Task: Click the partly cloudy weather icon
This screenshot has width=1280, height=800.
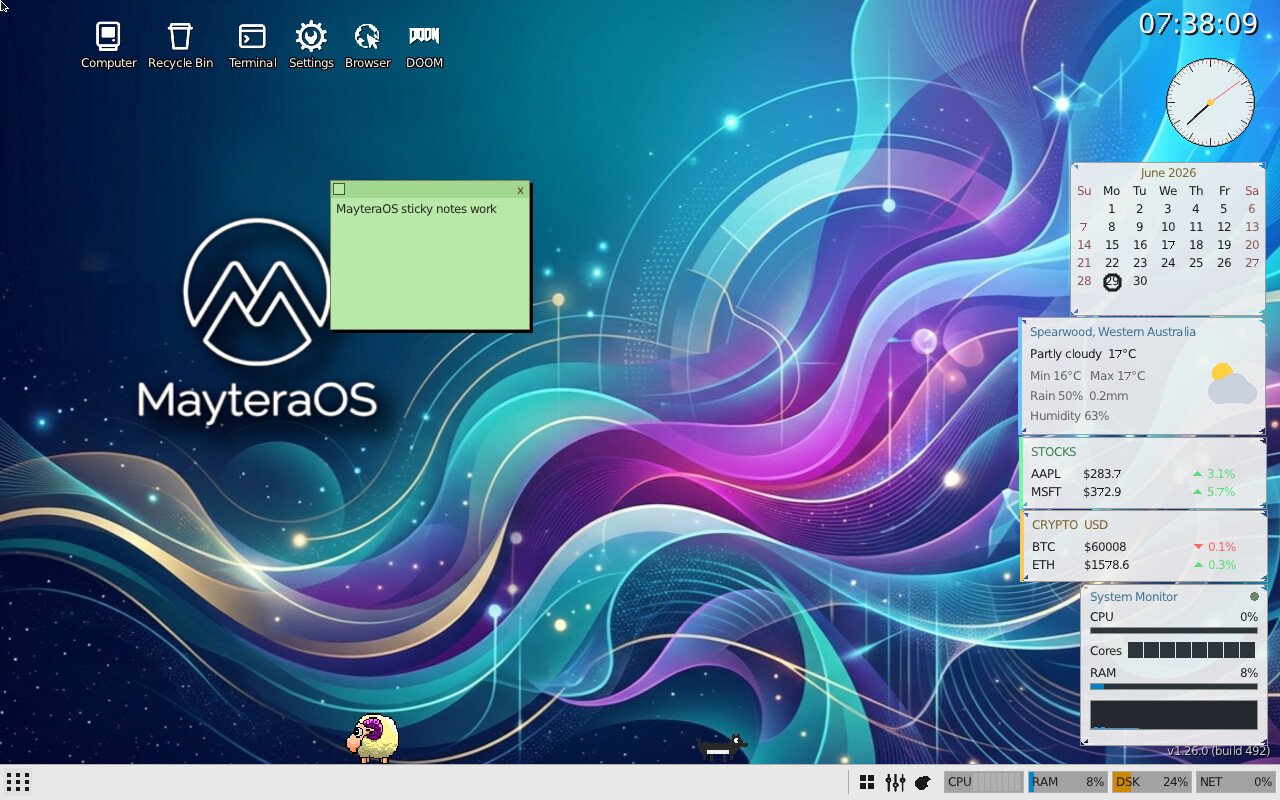Action: [x=1231, y=384]
